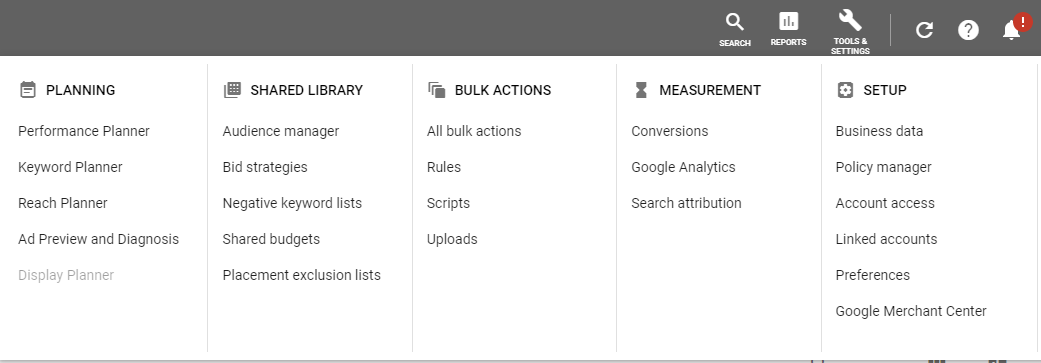Open Linked accounts in Setup
This screenshot has width=1041, height=363.
pos(886,239)
